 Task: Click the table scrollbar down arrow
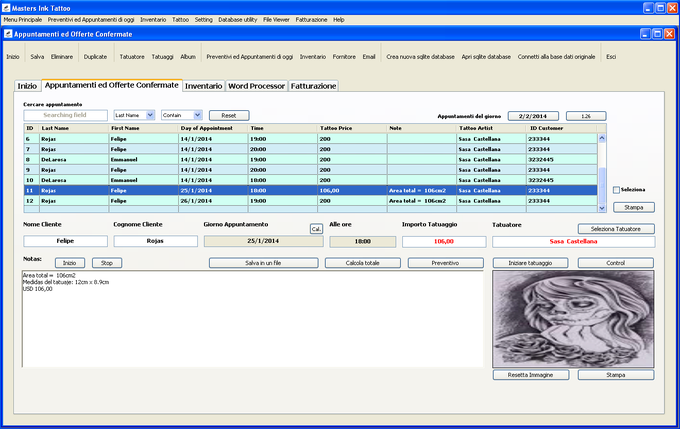[x=602, y=208]
